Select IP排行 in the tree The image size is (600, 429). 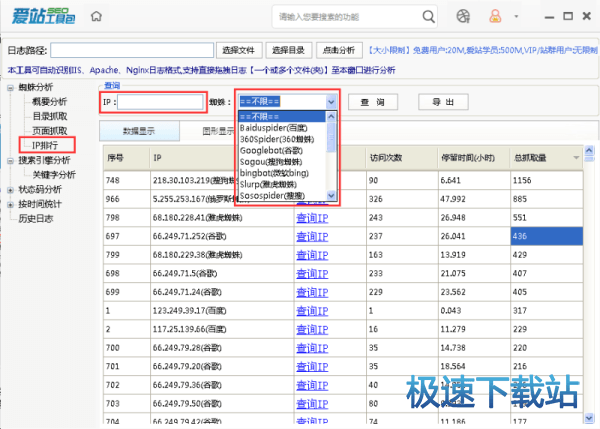tap(45, 145)
